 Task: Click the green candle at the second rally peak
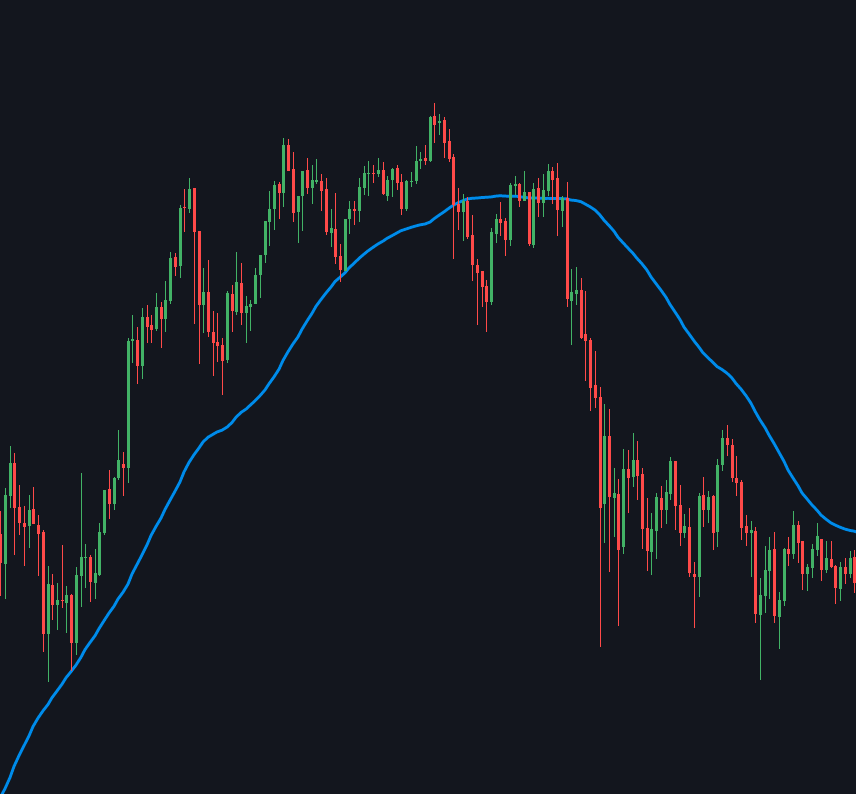tap(284, 165)
